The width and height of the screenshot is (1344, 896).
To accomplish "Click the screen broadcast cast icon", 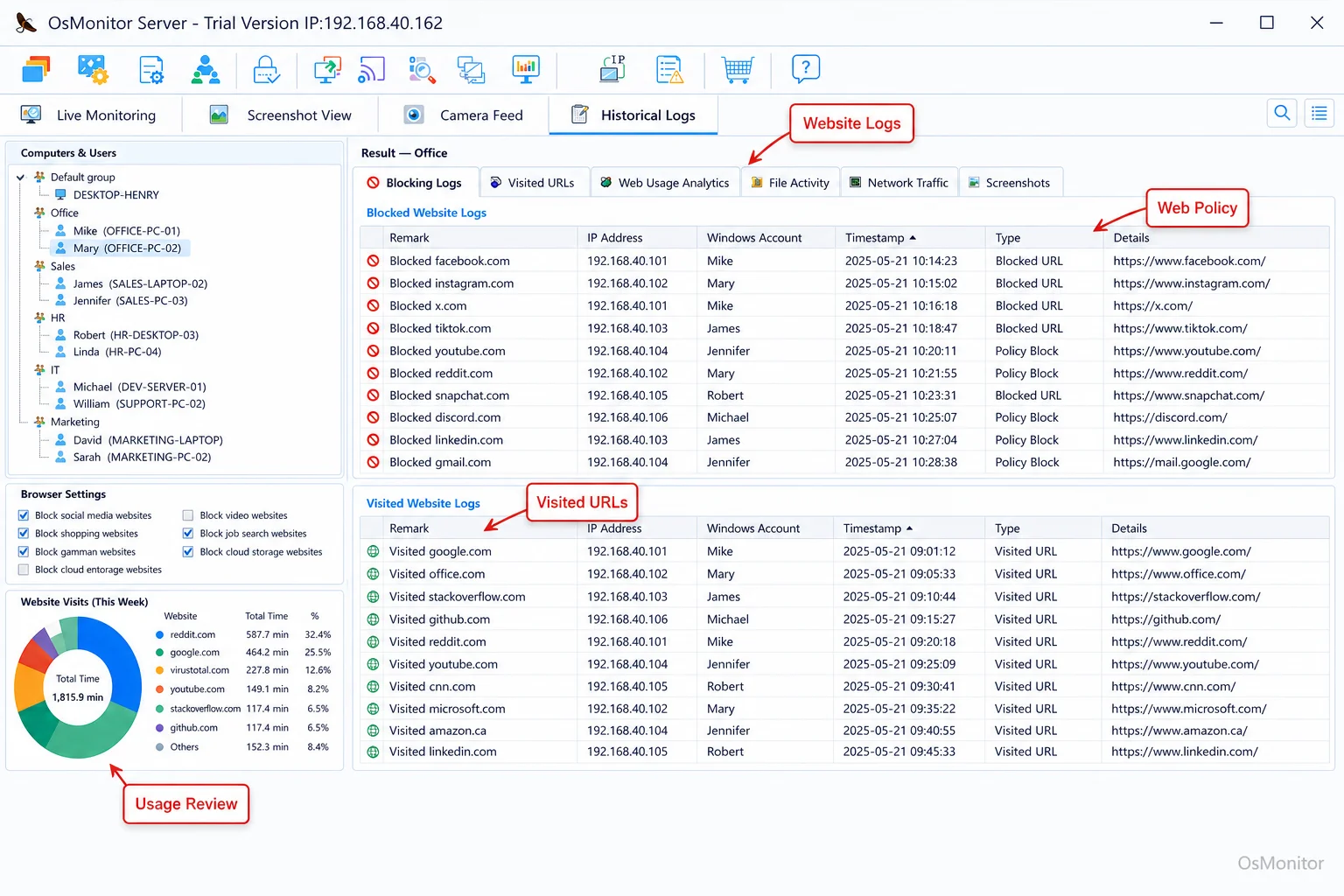I will coord(371,69).
